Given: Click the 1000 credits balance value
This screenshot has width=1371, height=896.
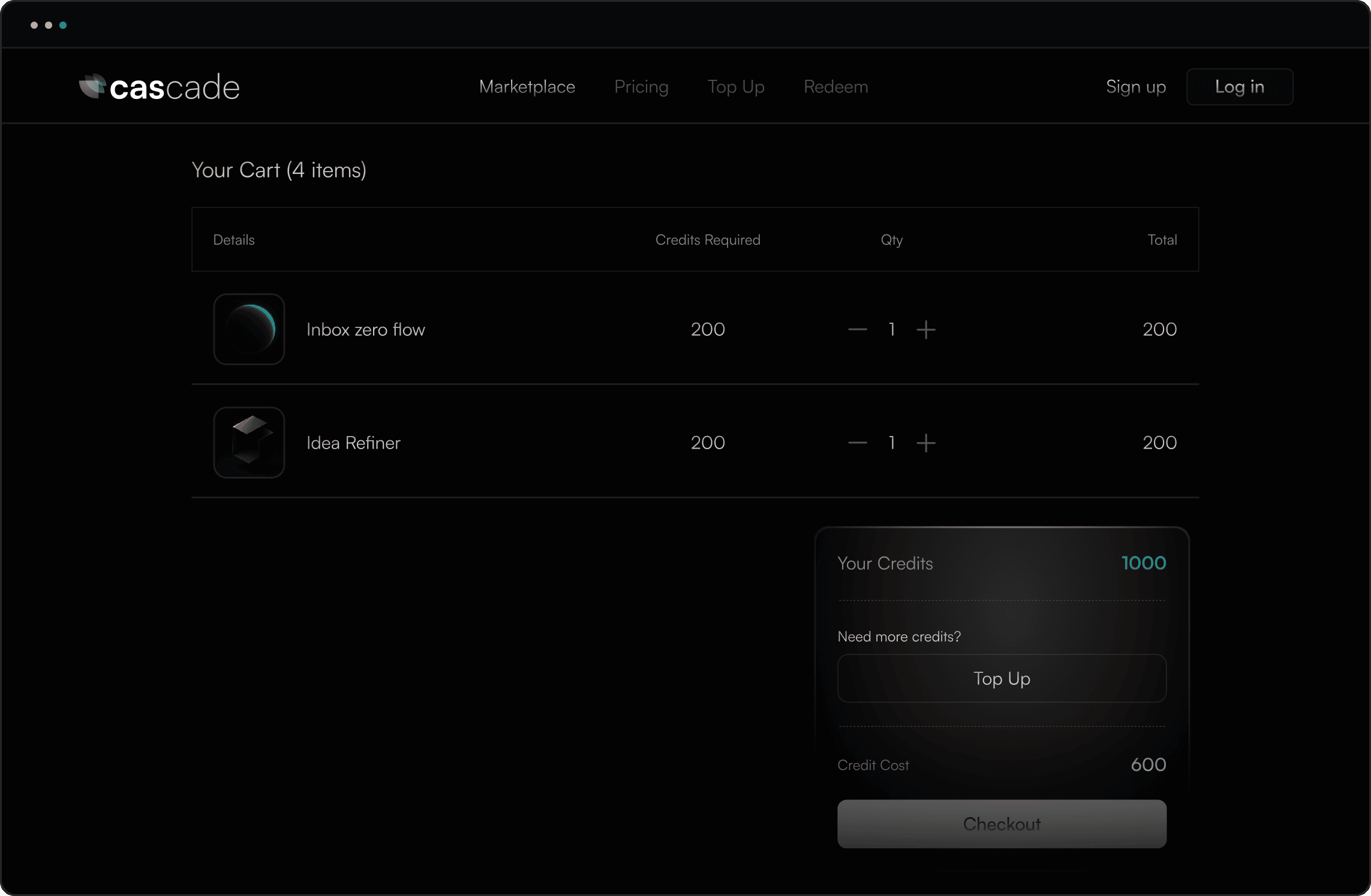Looking at the screenshot, I should [1143, 563].
